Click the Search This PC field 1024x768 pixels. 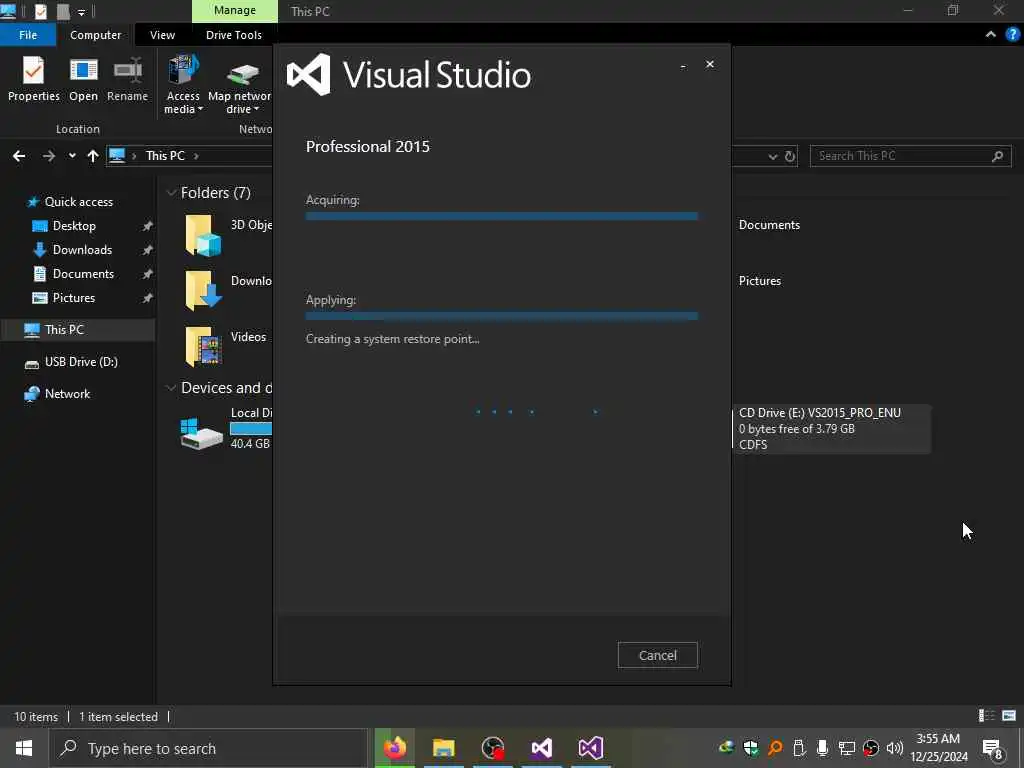[910, 156]
